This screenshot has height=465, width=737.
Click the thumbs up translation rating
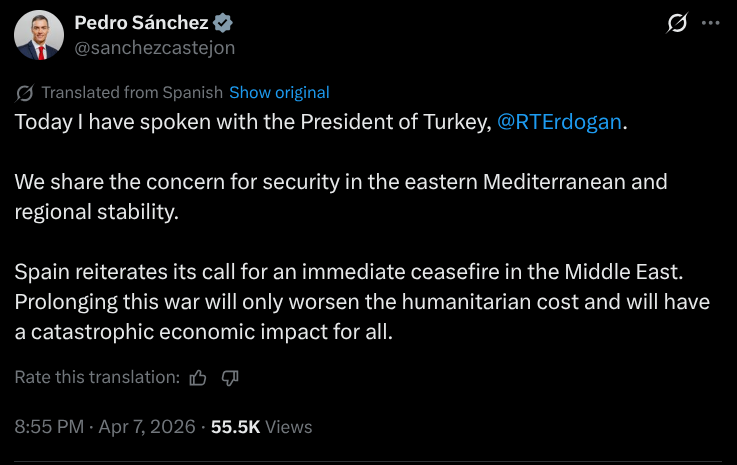(x=198, y=377)
